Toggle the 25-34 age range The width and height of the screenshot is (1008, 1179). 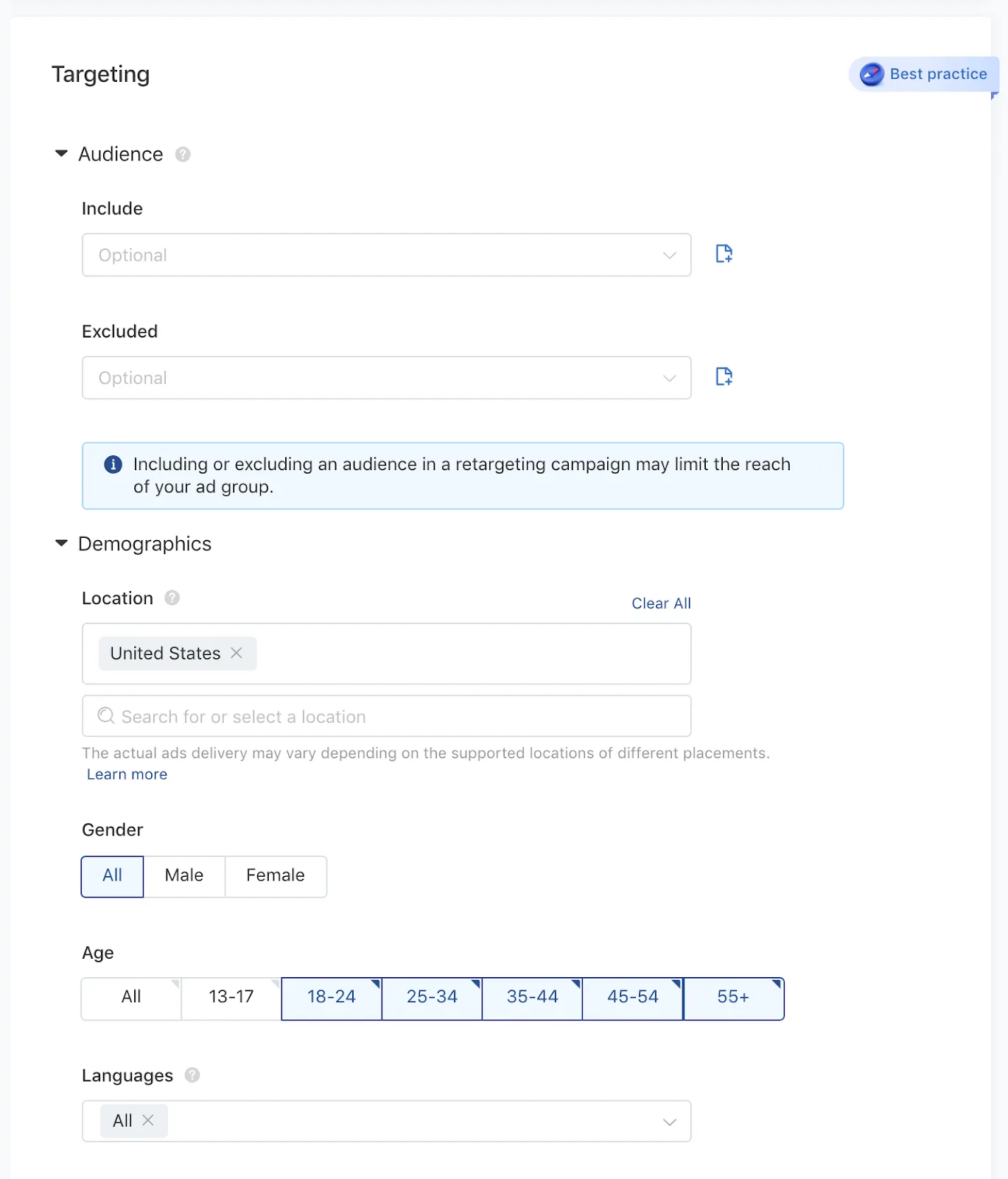click(x=432, y=997)
